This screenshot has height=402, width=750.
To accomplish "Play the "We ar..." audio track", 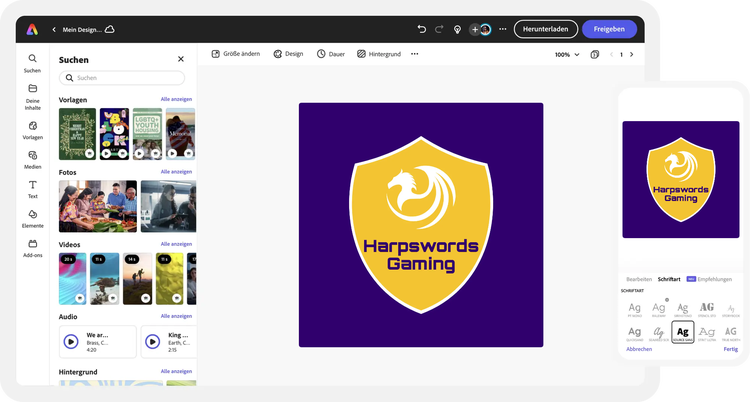I will point(71,341).
